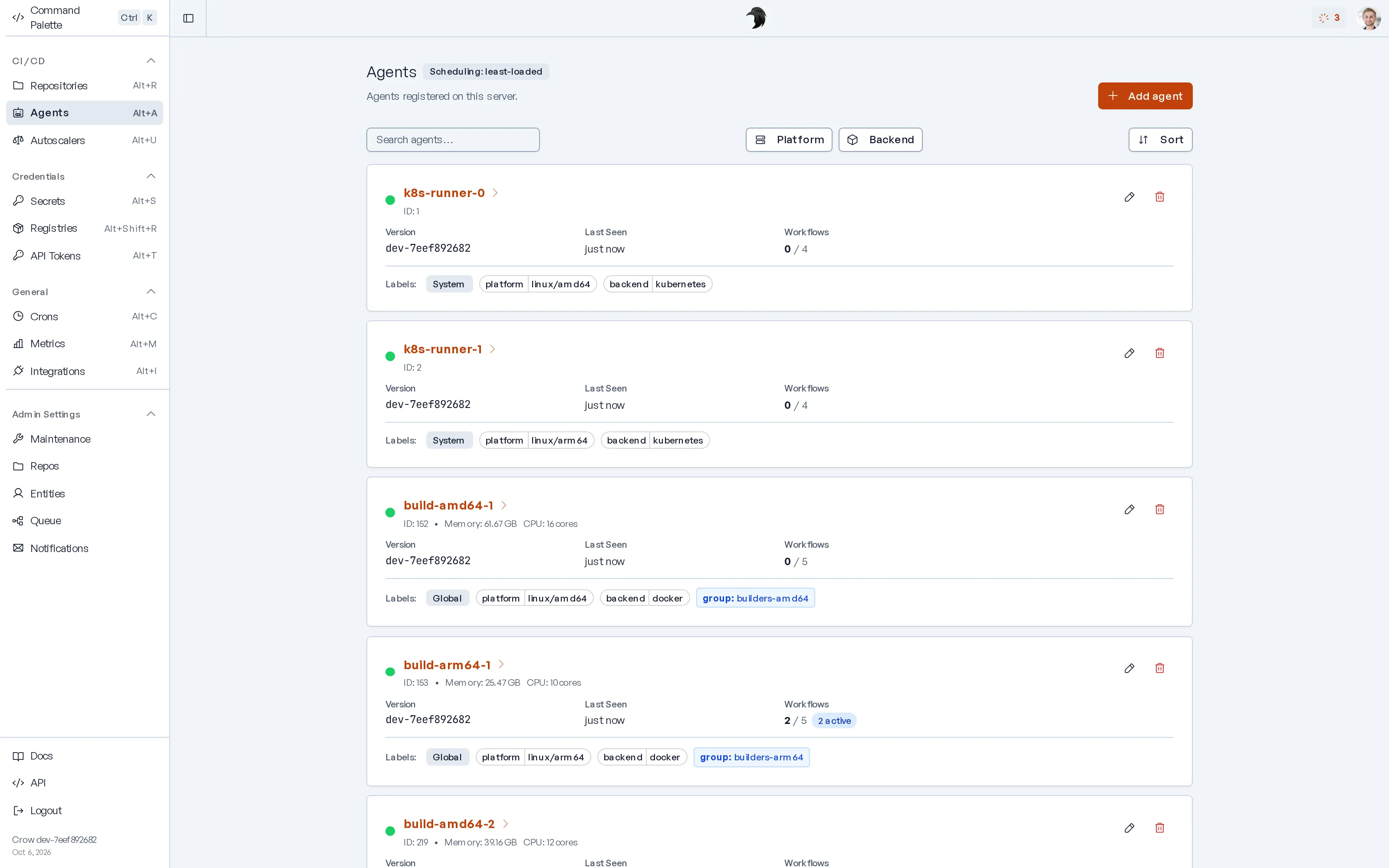Open admin Repos page
The height and width of the screenshot is (868, 1389).
(84, 466)
